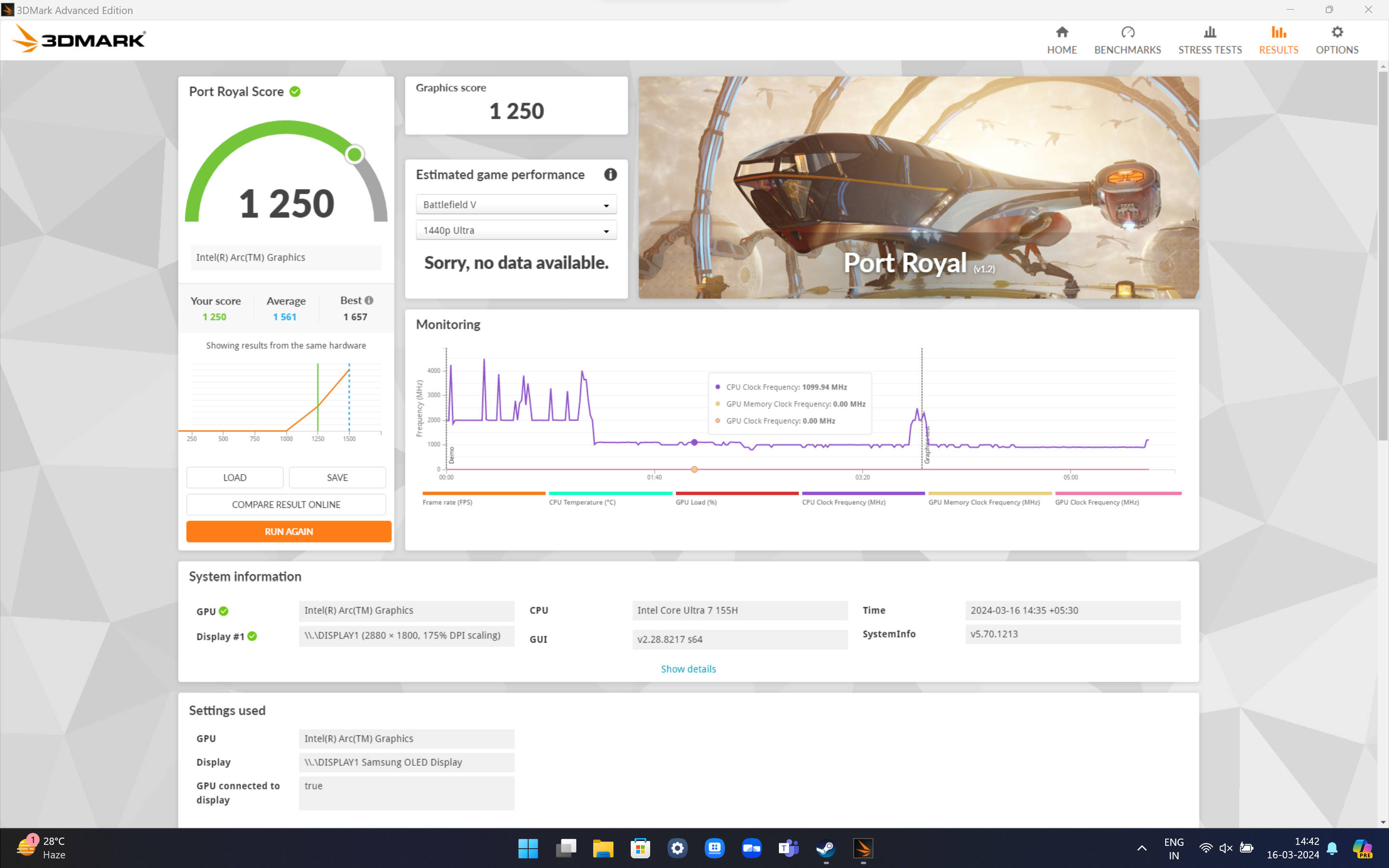Click the green score gauge knob
The width and height of the screenshot is (1389, 868).
pos(354,154)
